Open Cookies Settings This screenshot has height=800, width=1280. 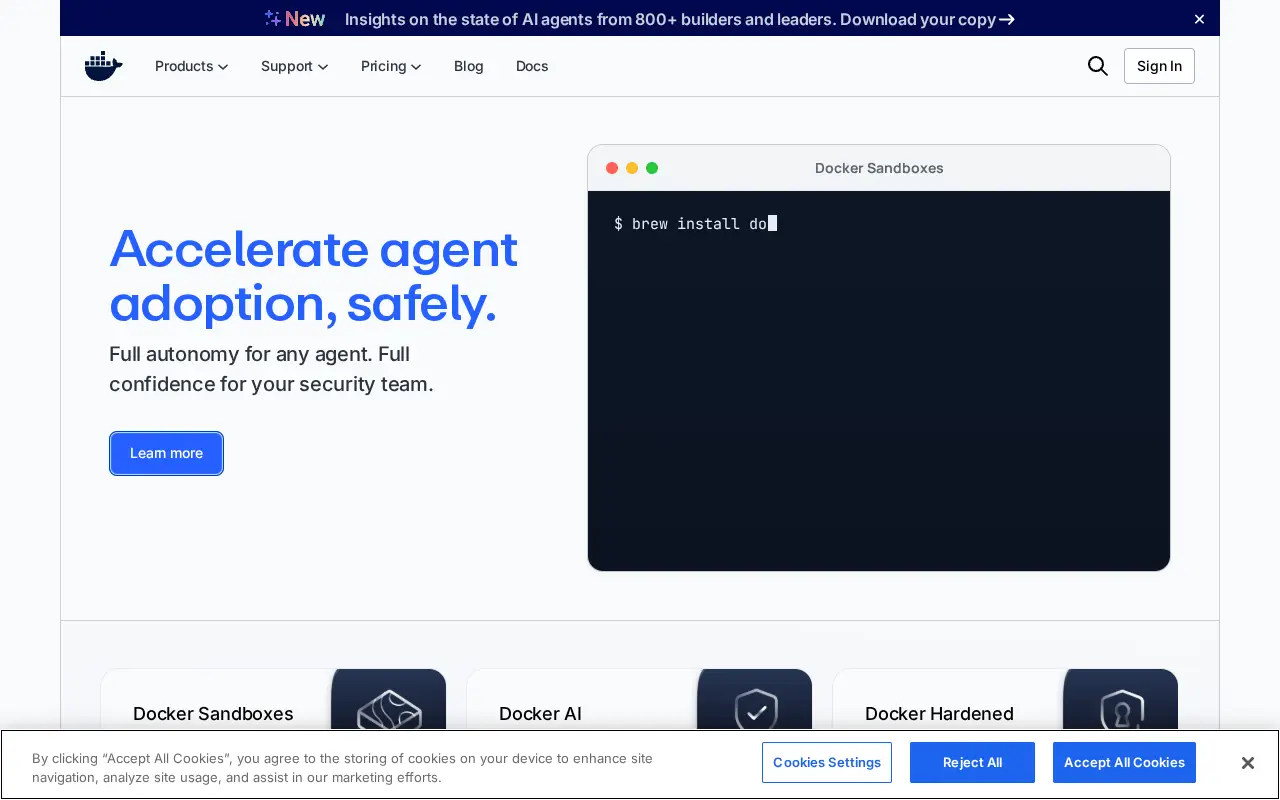click(x=827, y=763)
